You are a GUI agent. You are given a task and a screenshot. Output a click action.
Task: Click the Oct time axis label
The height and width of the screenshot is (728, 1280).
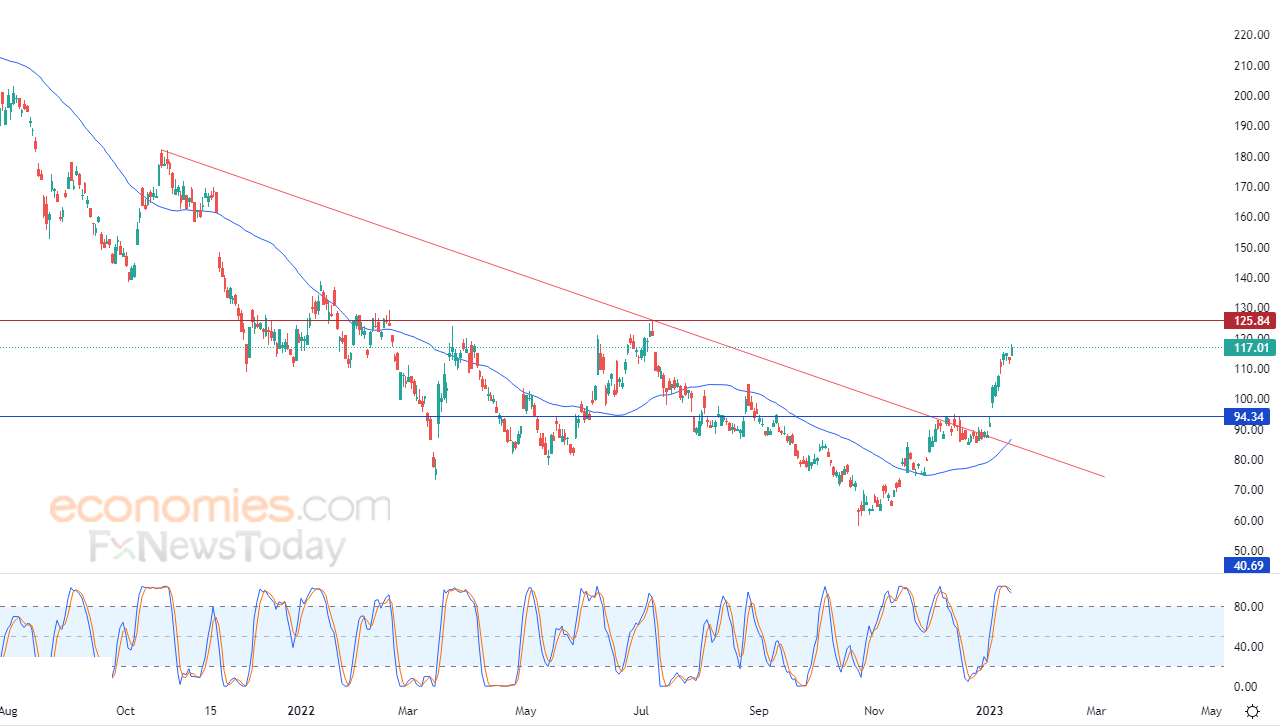(126, 712)
